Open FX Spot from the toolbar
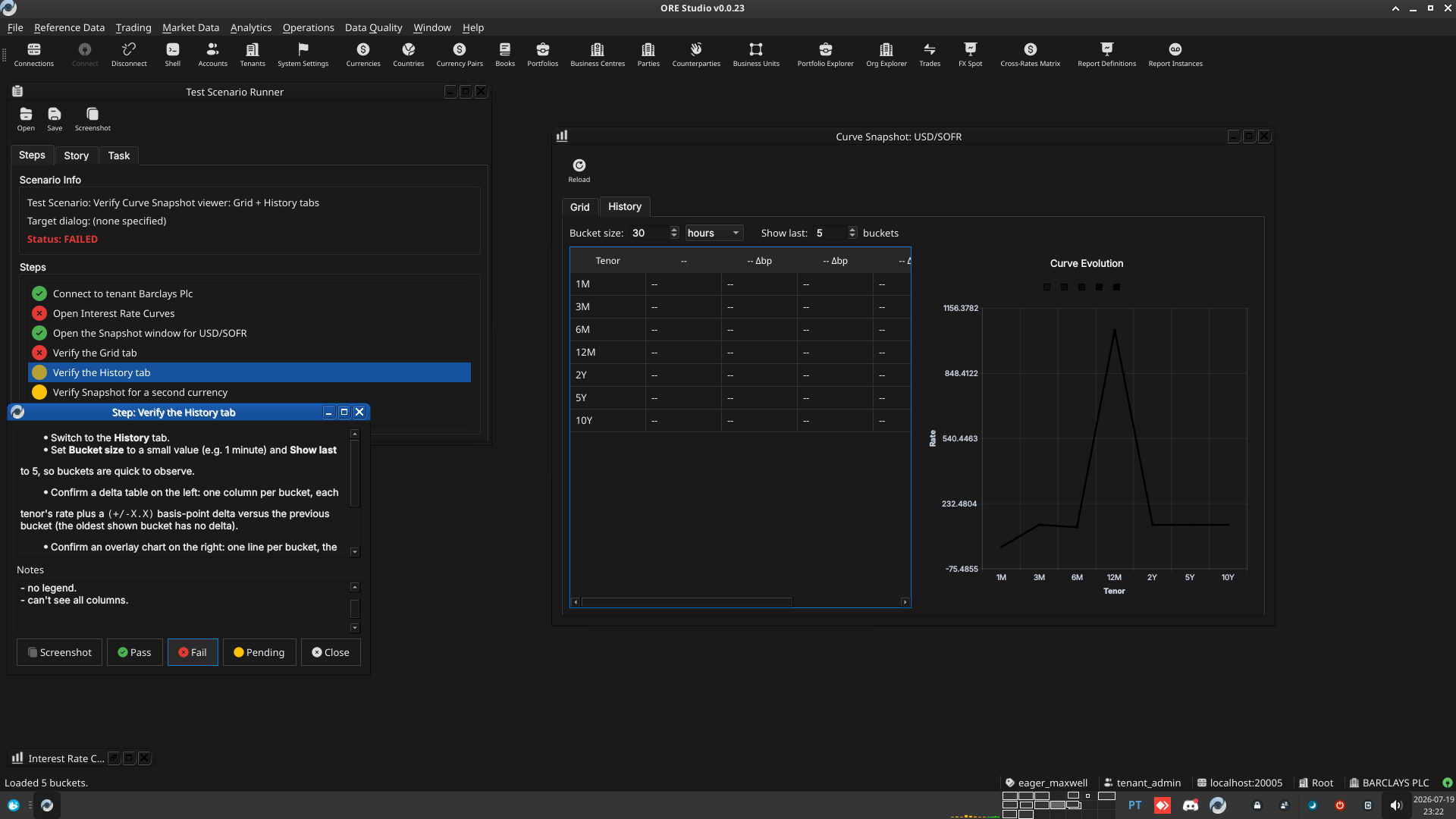This screenshot has height=819, width=1456. click(970, 54)
